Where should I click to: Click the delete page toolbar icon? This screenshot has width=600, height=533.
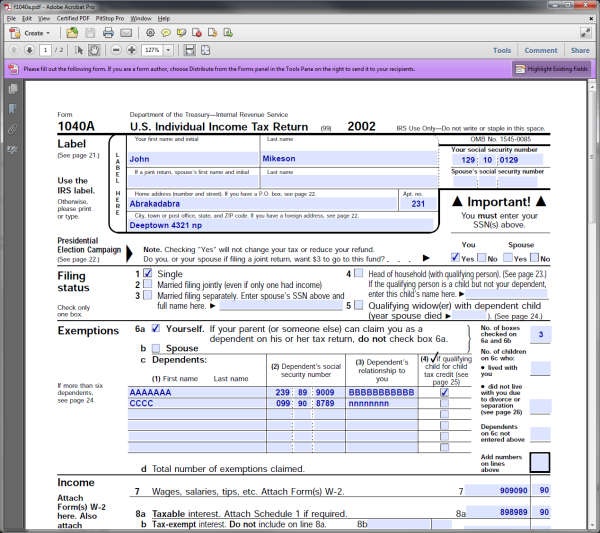pos(197,33)
